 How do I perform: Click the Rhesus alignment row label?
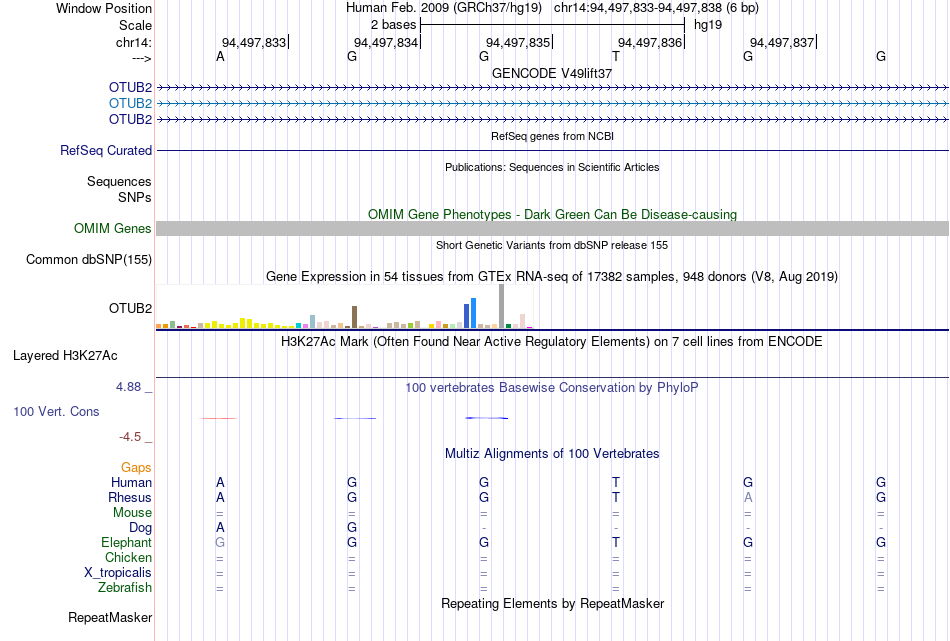click(x=130, y=497)
